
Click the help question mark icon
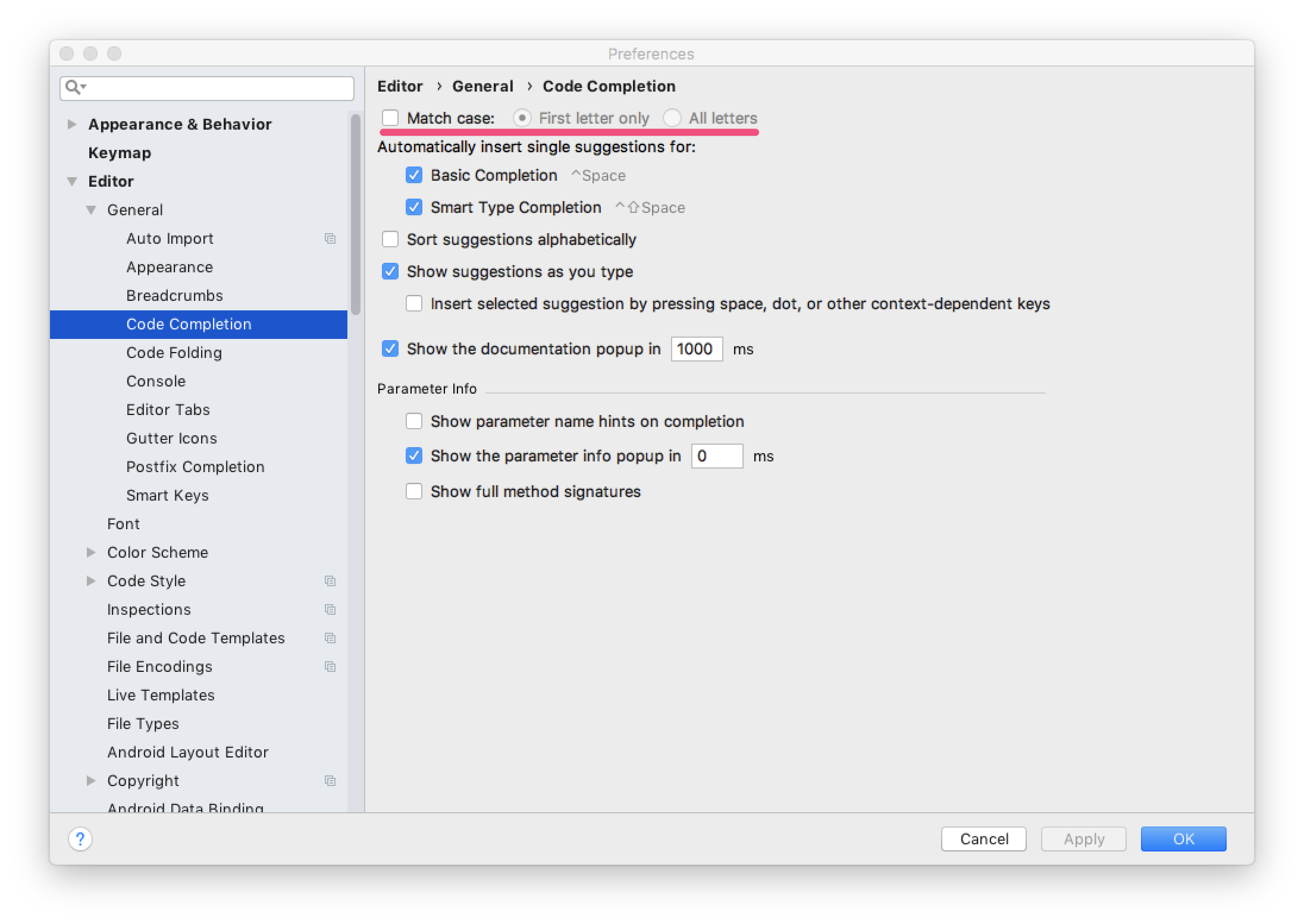[80, 839]
